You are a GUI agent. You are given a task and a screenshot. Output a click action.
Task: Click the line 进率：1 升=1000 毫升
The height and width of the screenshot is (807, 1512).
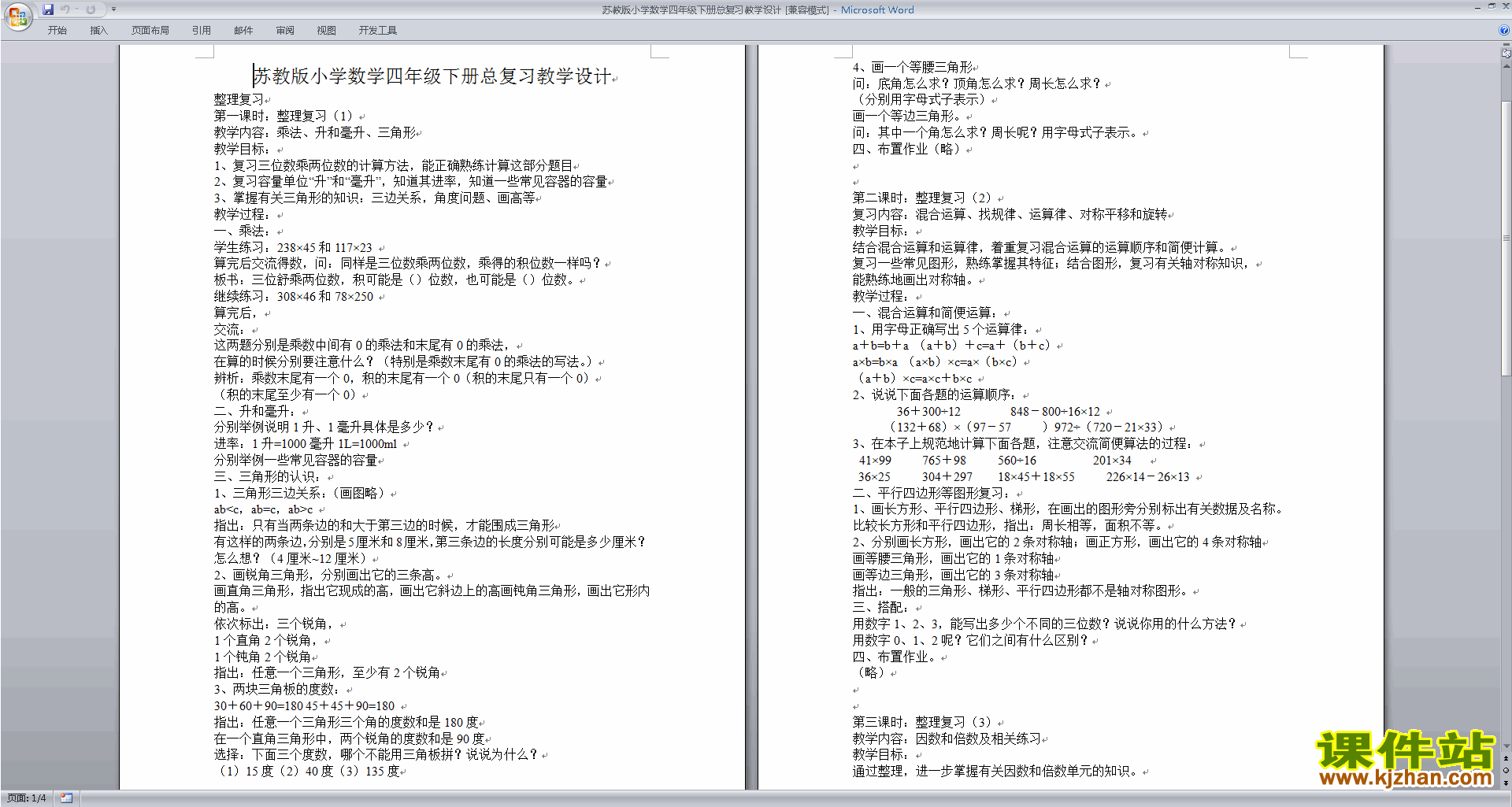[273, 444]
